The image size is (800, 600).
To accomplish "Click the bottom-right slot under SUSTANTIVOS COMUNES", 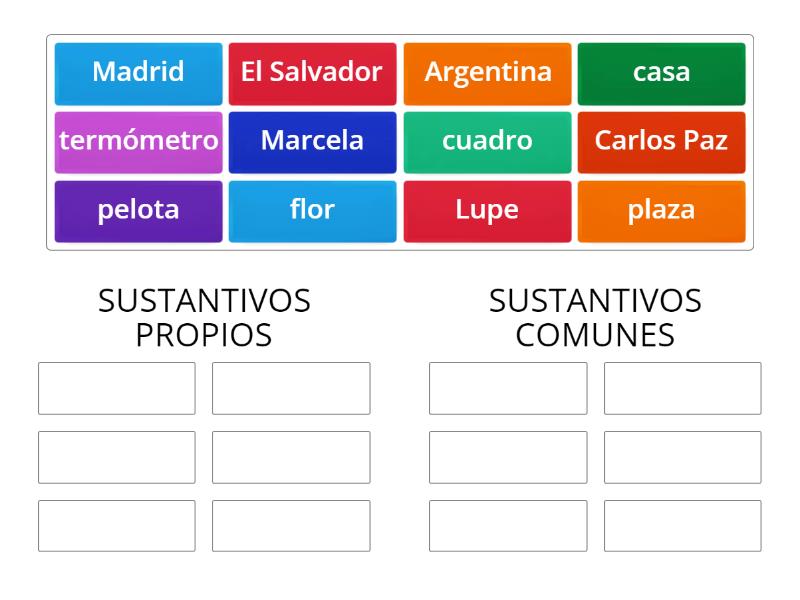I will tap(683, 525).
